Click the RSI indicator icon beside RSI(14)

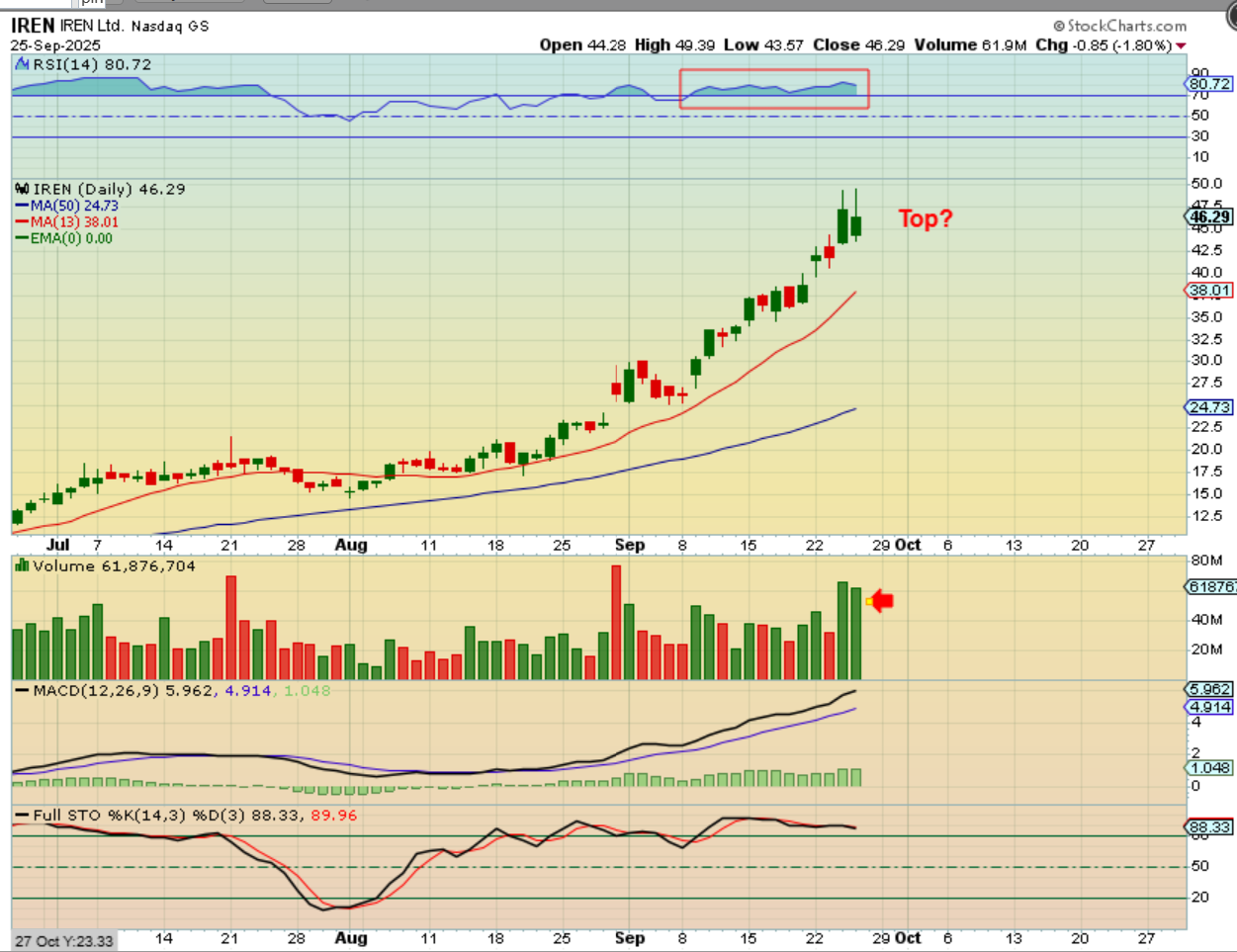coord(23,64)
